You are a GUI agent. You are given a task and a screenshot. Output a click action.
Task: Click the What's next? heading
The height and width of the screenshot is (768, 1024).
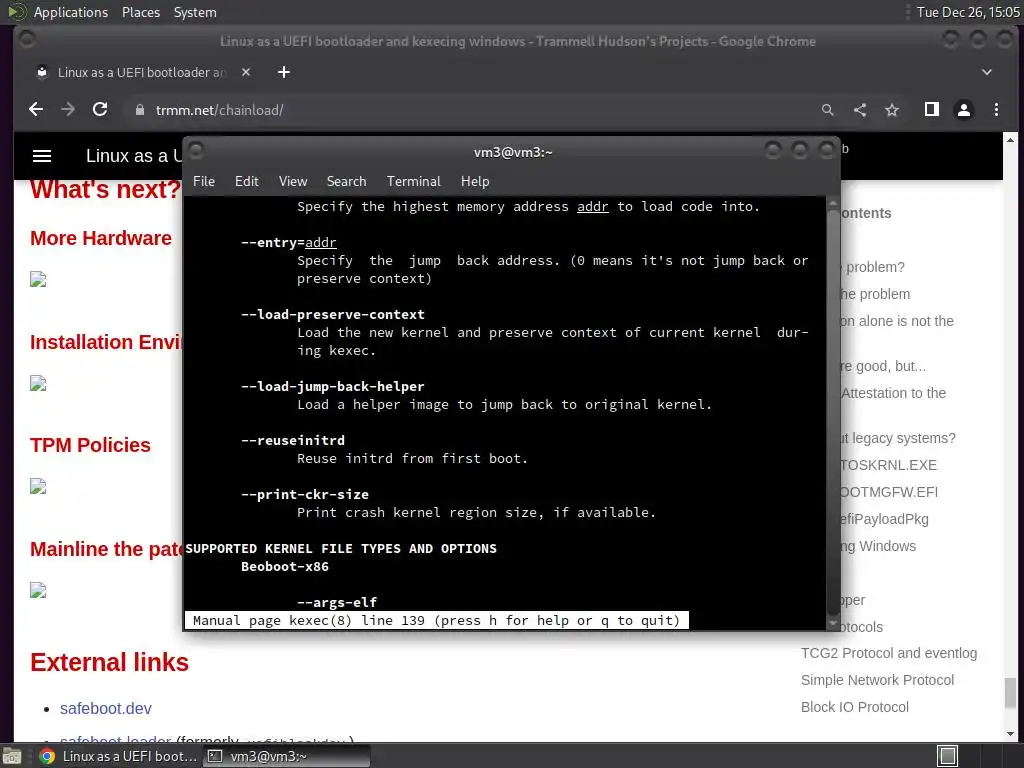pos(105,189)
